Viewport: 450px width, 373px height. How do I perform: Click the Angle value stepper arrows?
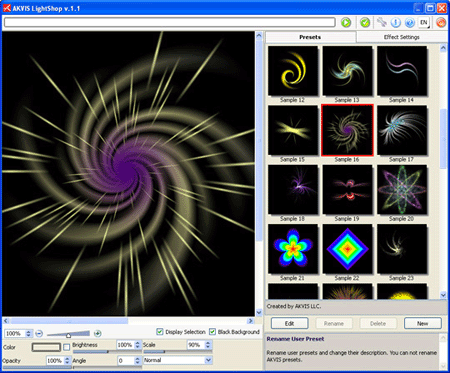click(x=138, y=361)
